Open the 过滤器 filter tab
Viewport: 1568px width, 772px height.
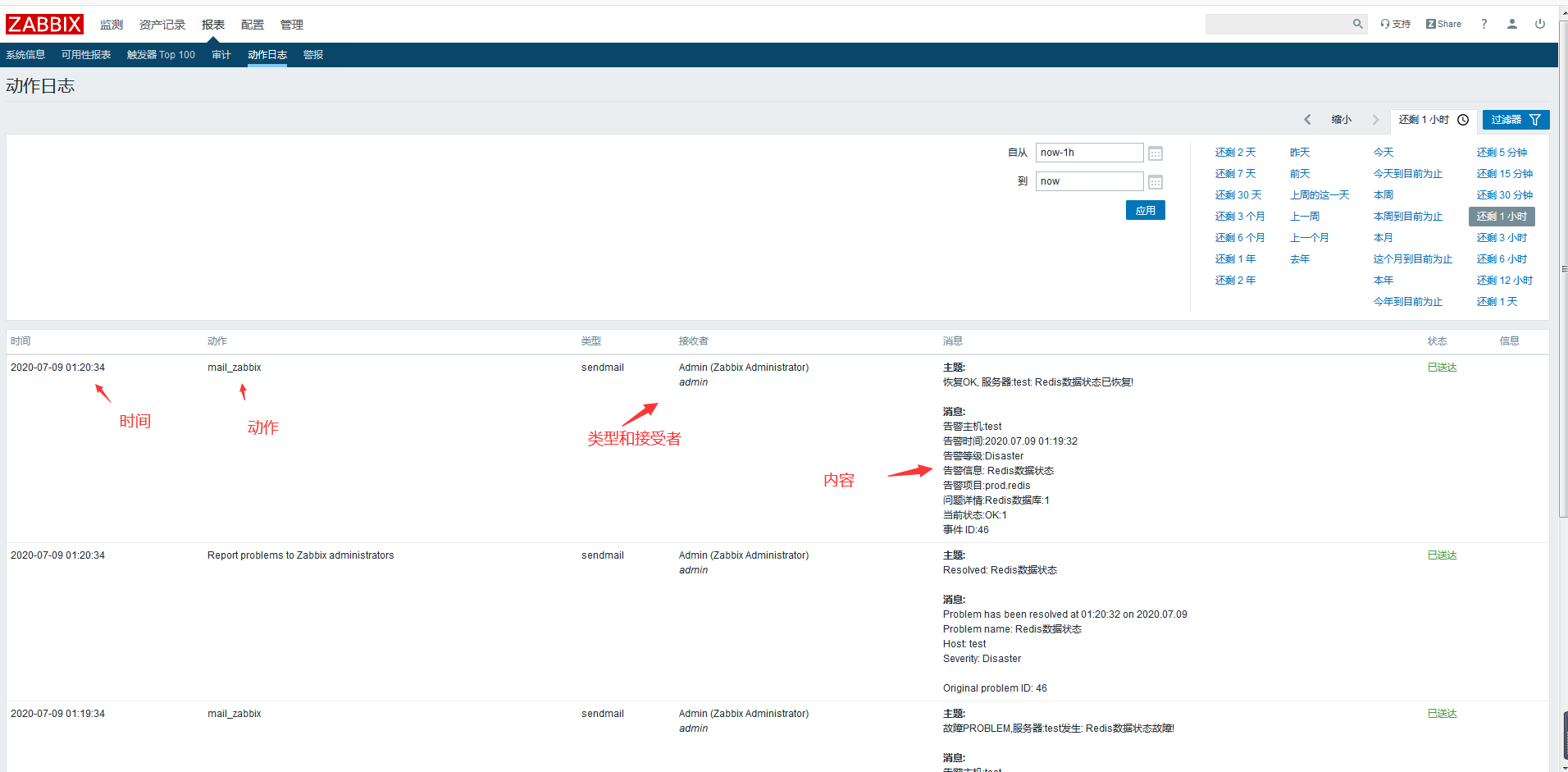tap(1515, 120)
